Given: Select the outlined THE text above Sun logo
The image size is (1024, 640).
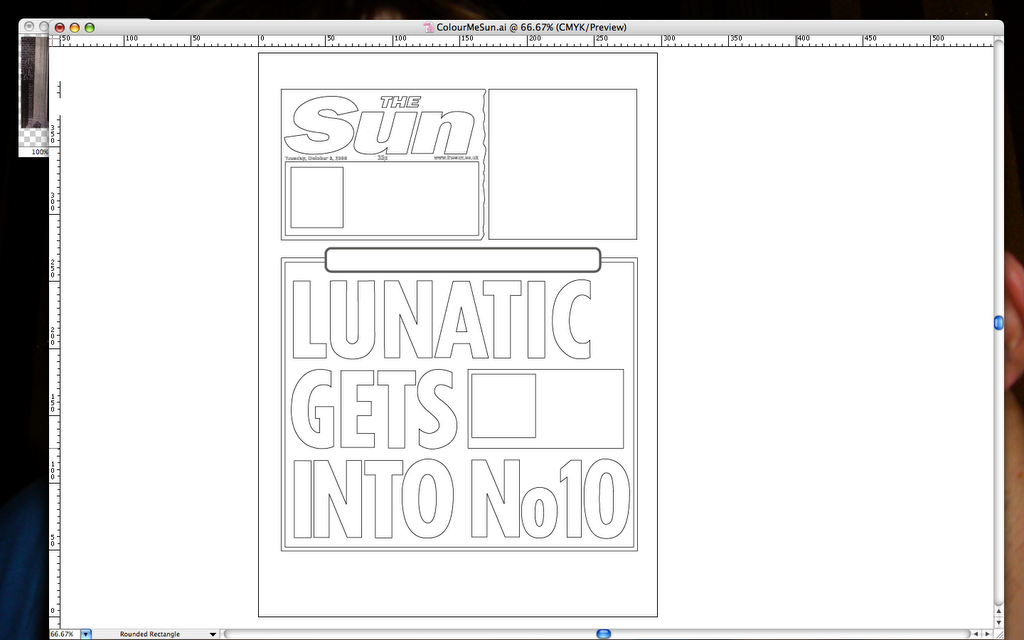Looking at the screenshot, I should tap(400, 102).
